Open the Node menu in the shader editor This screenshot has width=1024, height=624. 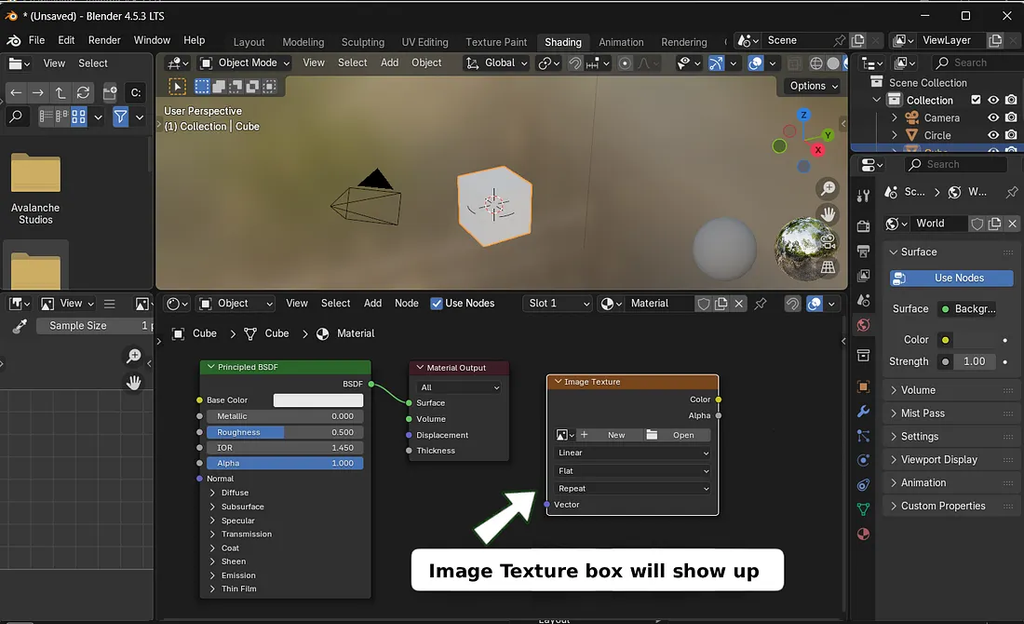(406, 303)
